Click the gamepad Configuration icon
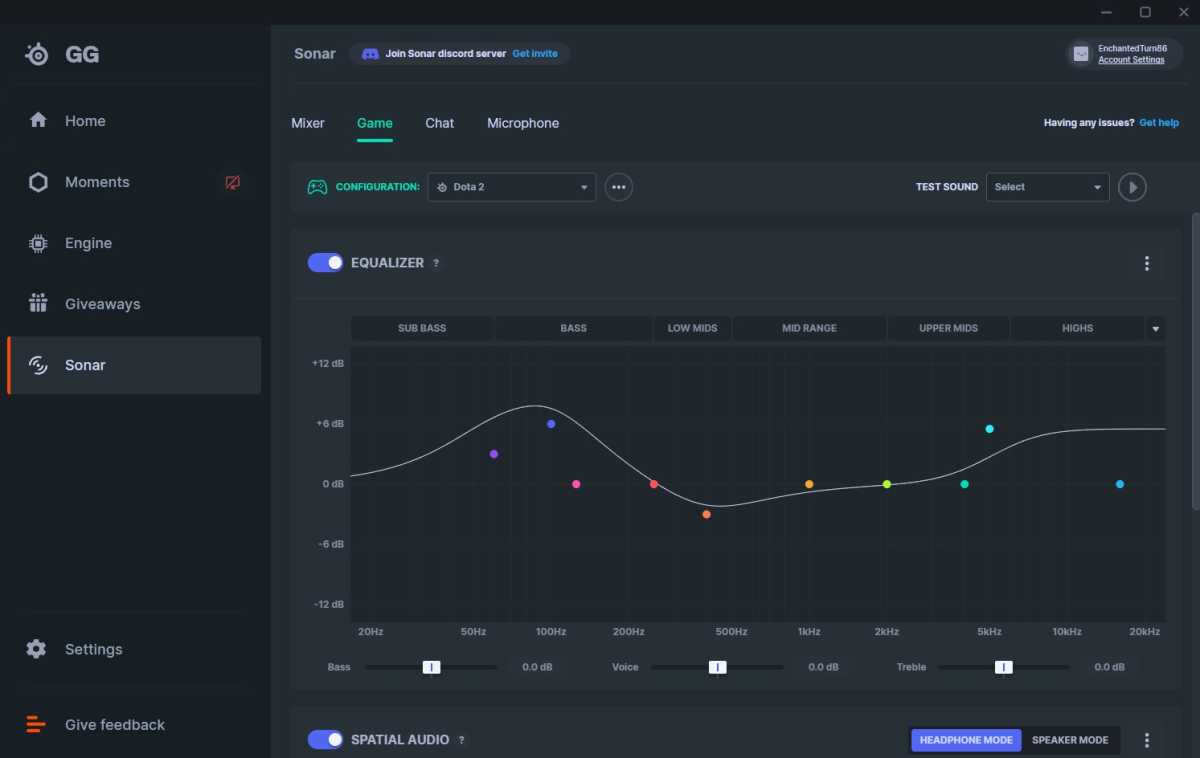Screen dimensions: 1200x758 [317, 187]
